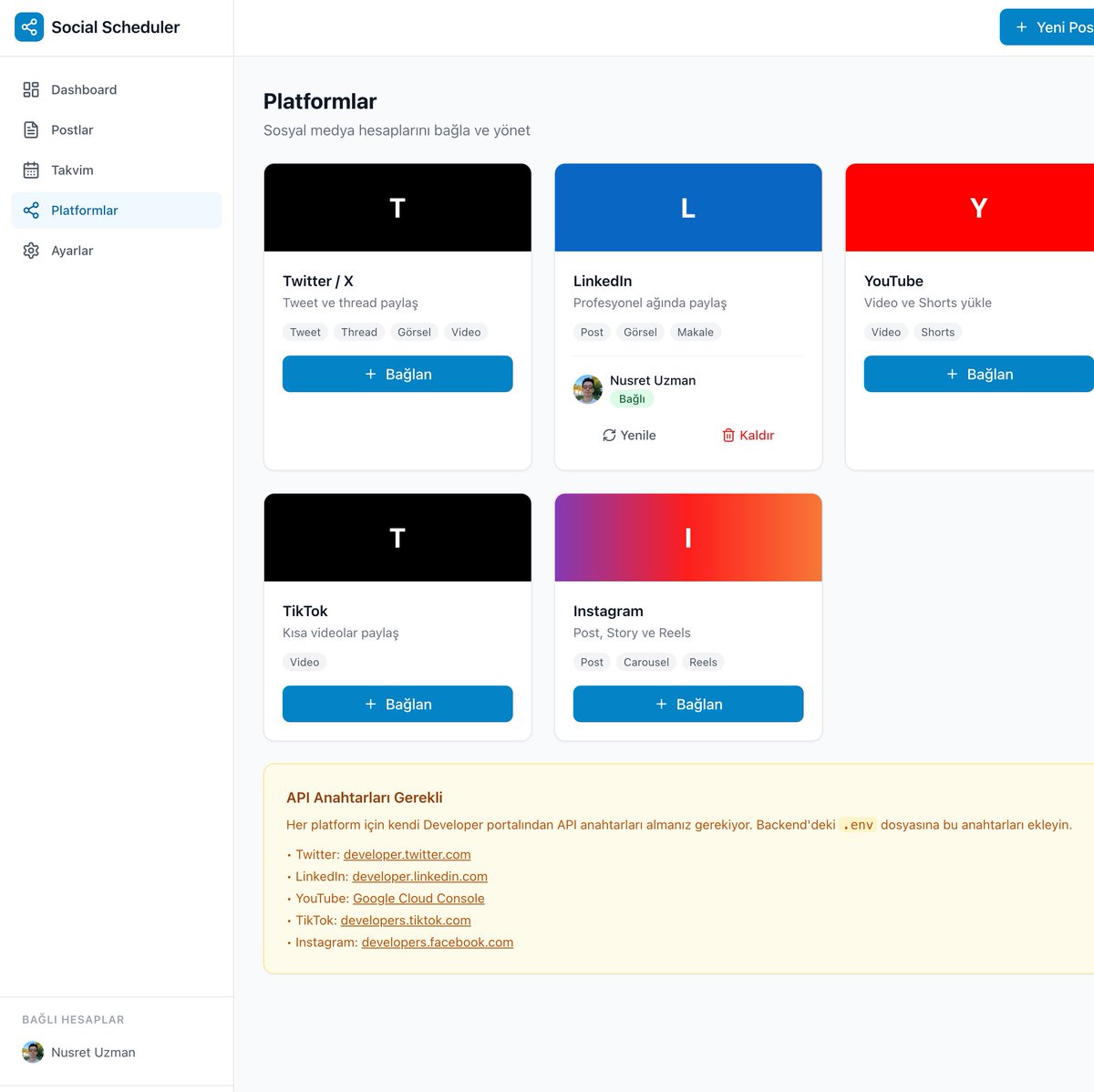Open developers.facebook.com link
Viewport: 1094px width, 1092px height.
pos(438,942)
